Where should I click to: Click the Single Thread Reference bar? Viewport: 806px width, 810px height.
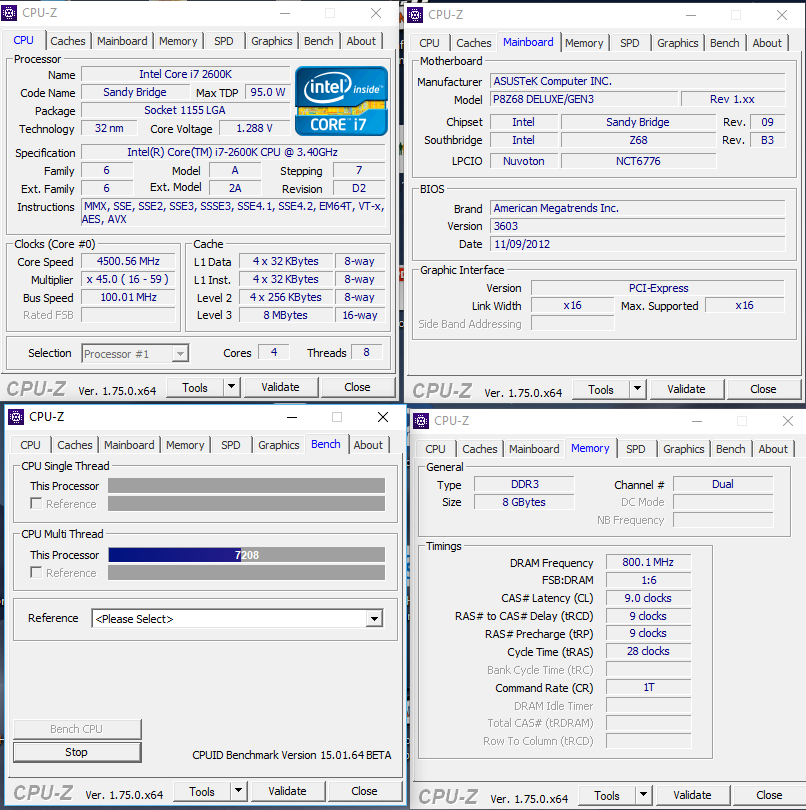point(246,504)
